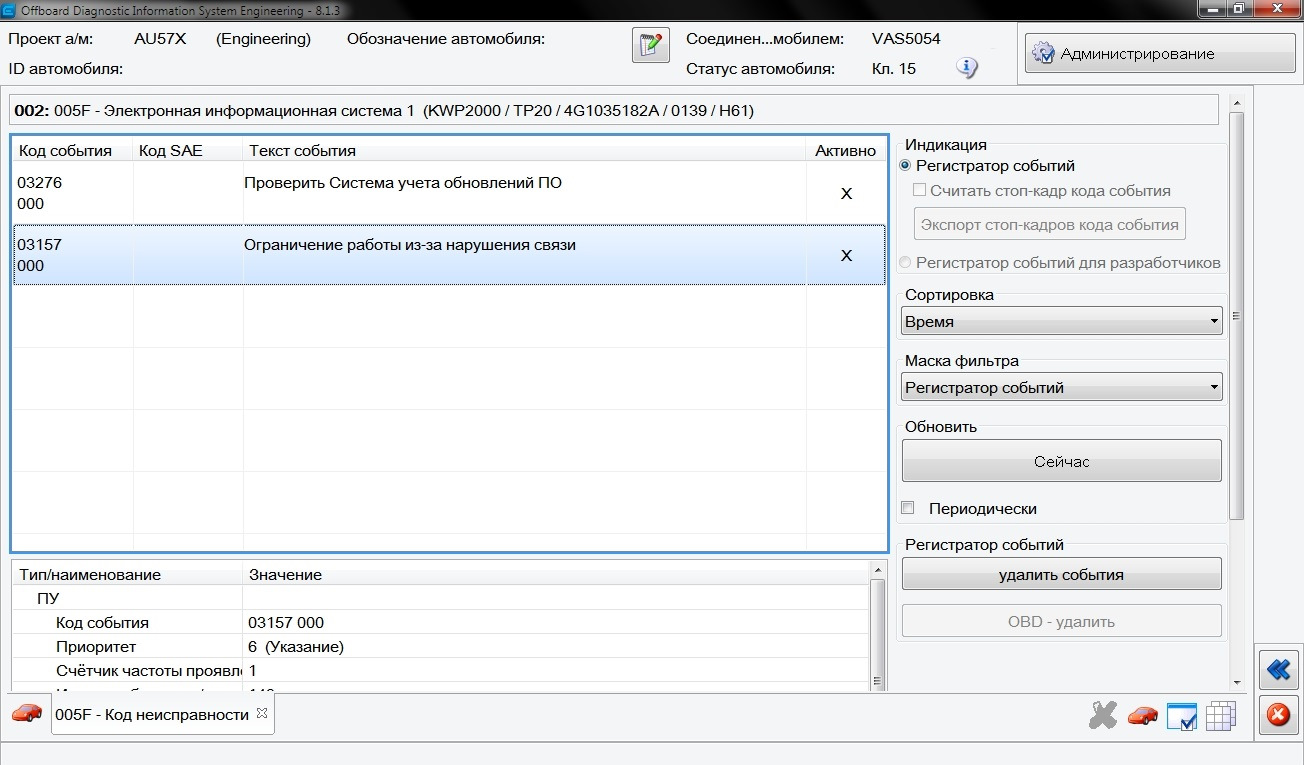Click the vehicle status info bubble icon
Viewport: 1304px width, 765px height.
[966, 68]
